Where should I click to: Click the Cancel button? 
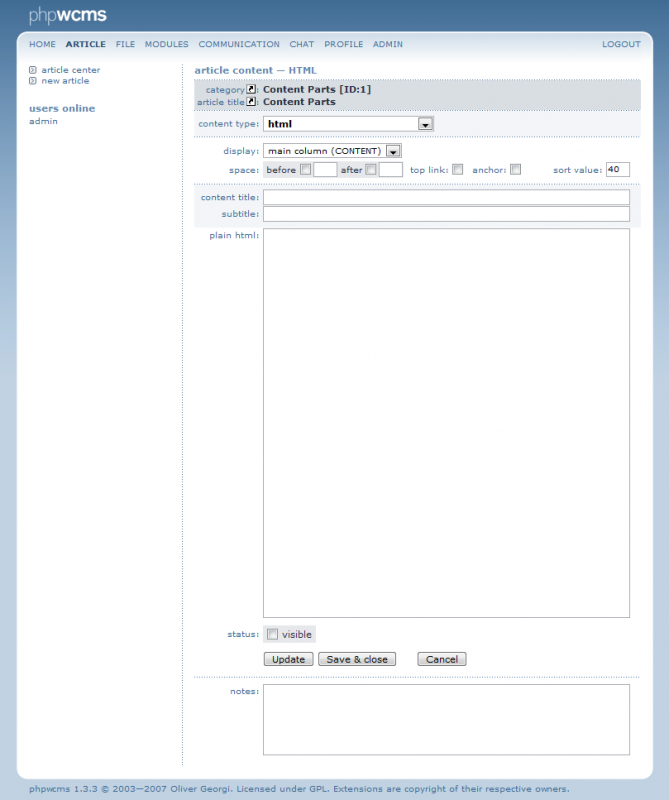(x=442, y=659)
